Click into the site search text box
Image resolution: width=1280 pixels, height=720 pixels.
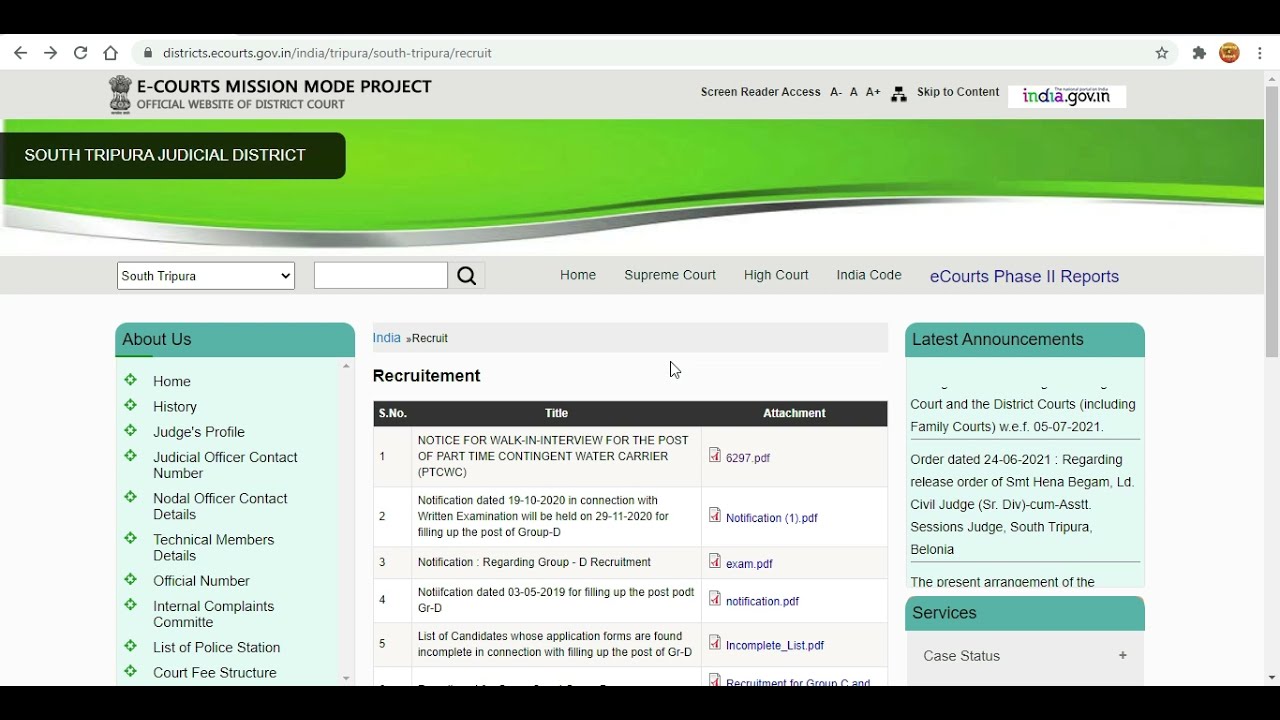(381, 276)
